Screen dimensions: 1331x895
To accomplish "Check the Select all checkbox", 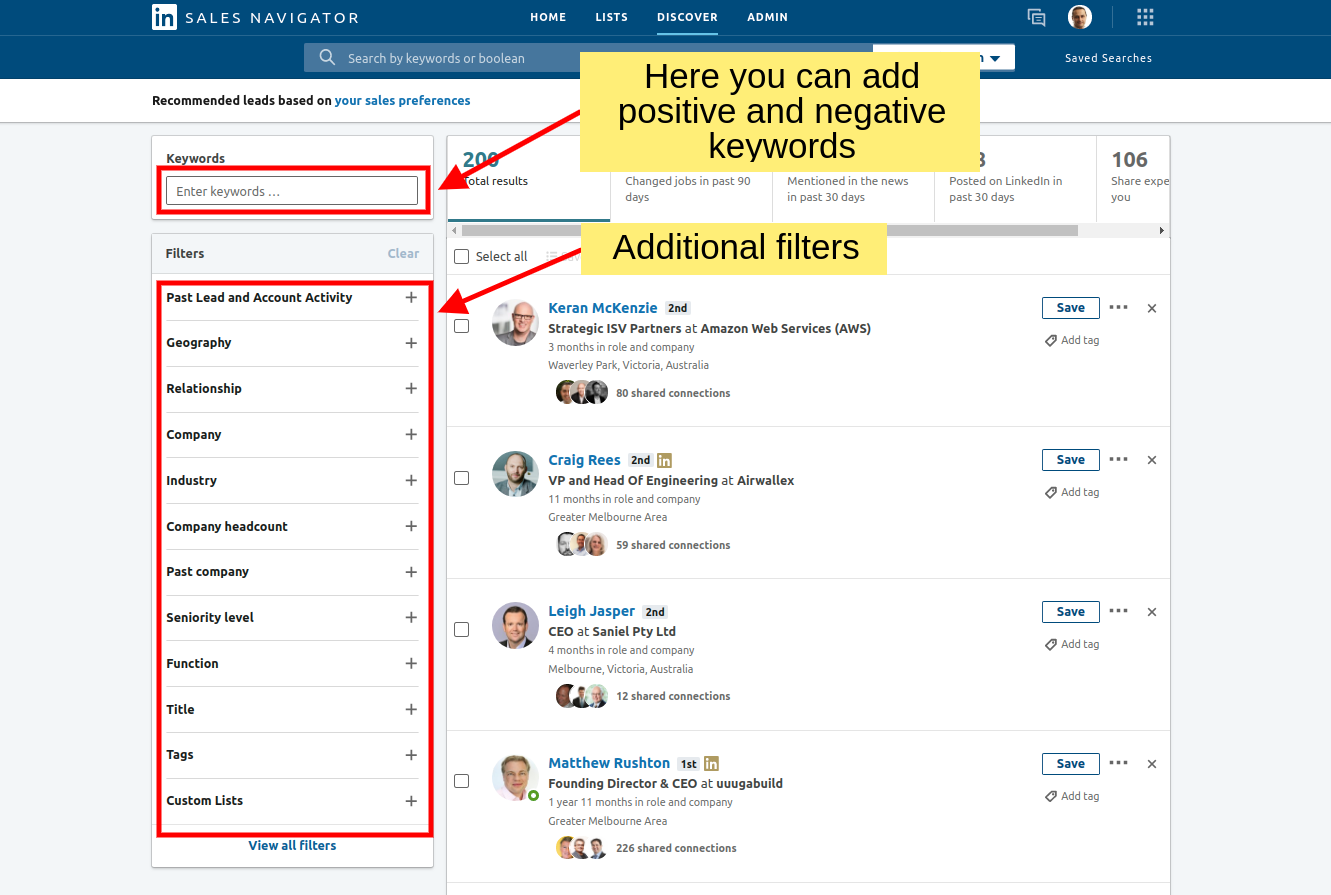I will pyautogui.click(x=461, y=257).
